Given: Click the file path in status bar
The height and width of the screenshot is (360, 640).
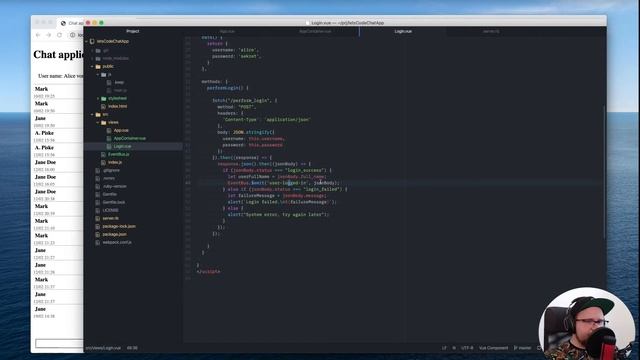Looking at the screenshot, I should [103, 348].
